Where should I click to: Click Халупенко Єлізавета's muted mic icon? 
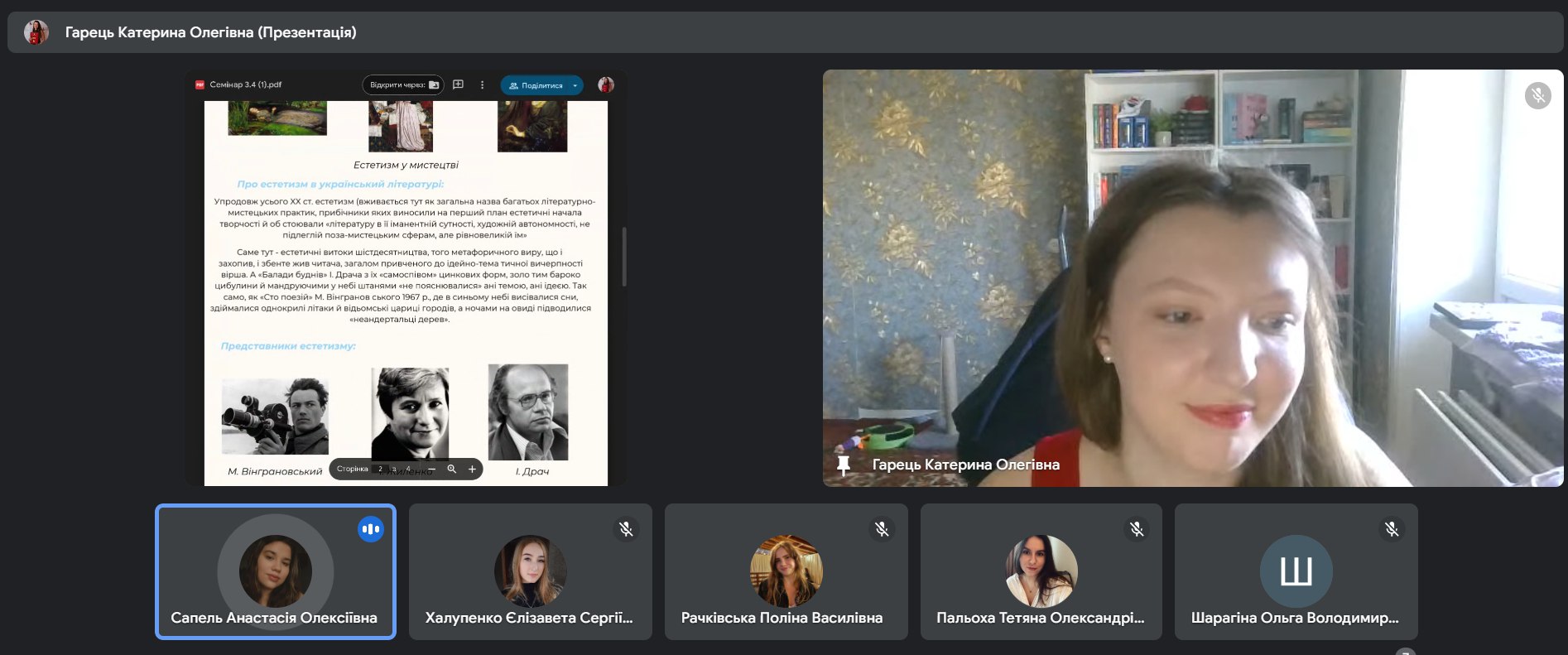(626, 528)
